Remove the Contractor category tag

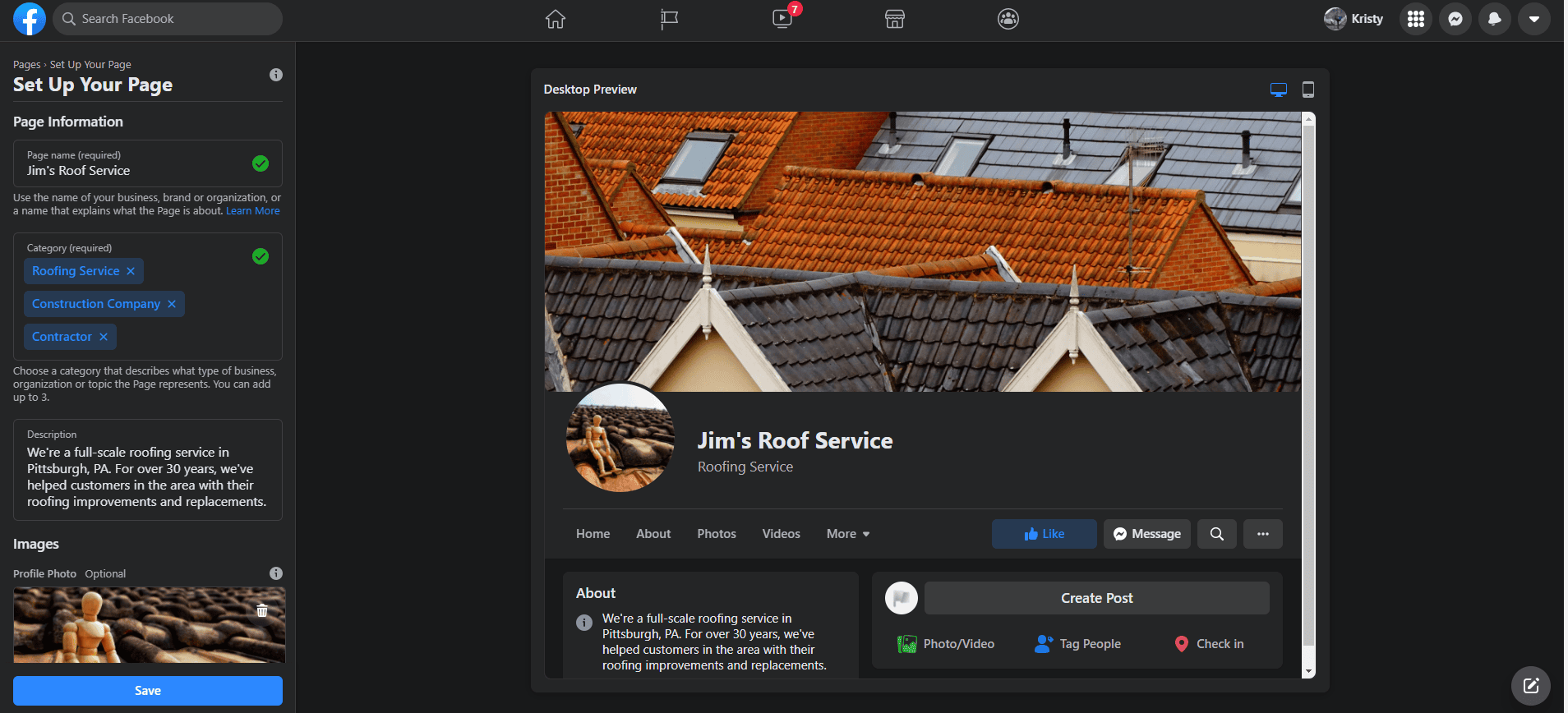pos(104,337)
